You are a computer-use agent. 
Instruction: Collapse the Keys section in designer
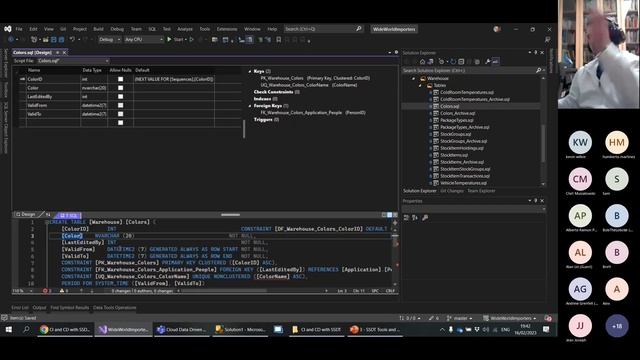(x=250, y=71)
